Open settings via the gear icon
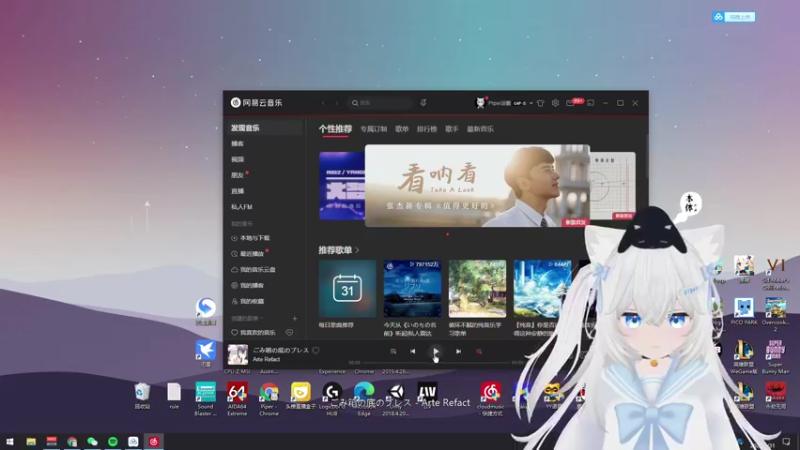Screen dimensions: 800x450 [555, 103]
